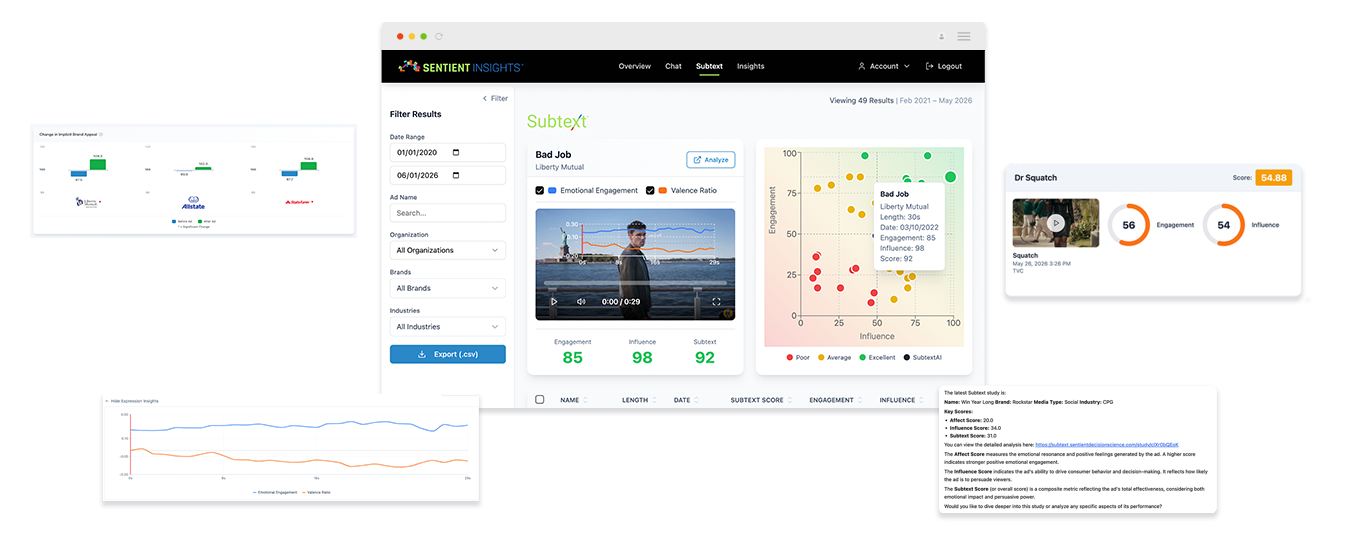The image size is (1366, 543).
Task: Toggle the Valence Ratio checkbox
Action: pos(651,190)
